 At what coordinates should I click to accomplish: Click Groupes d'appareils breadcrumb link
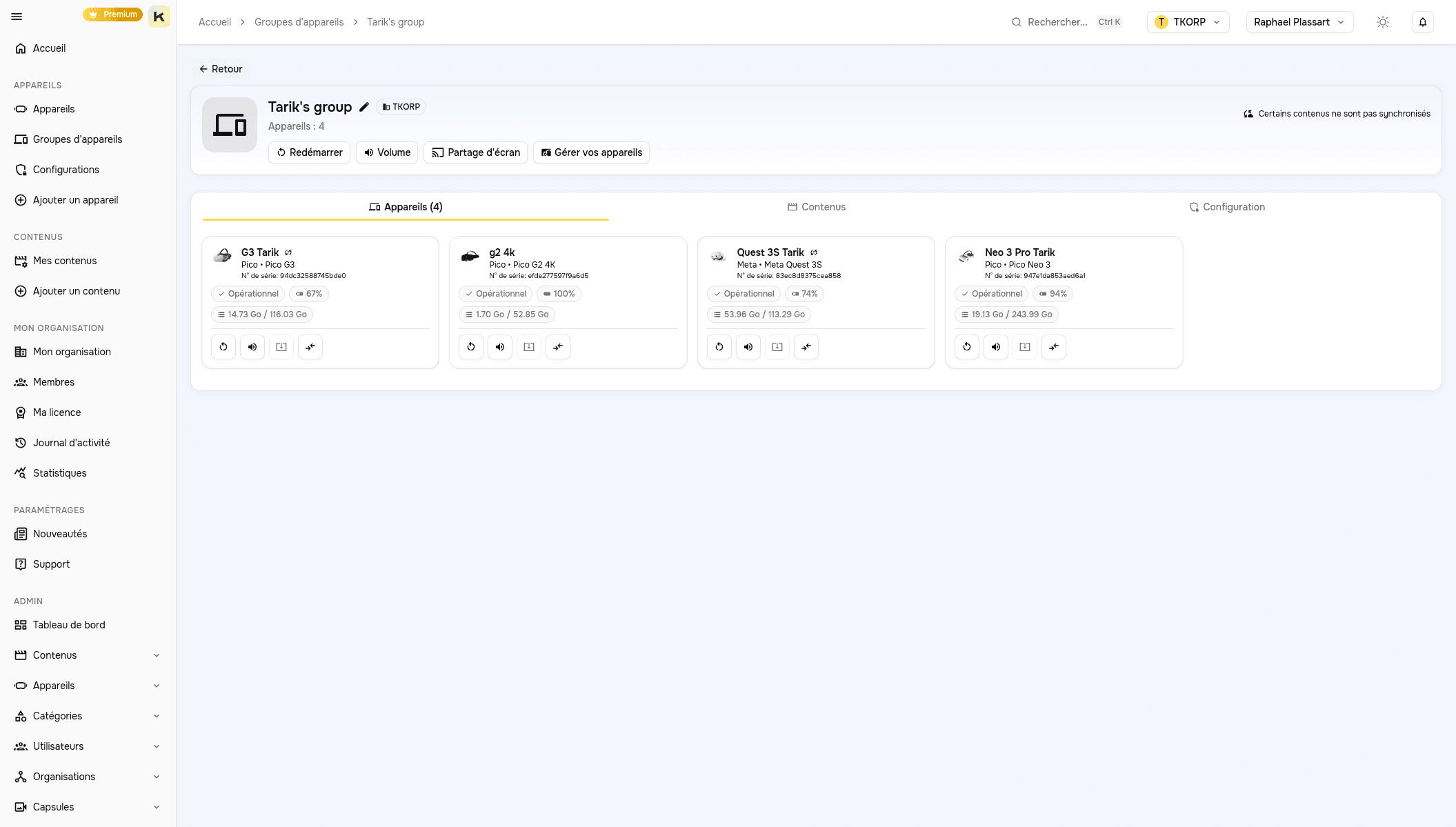pyautogui.click(x=299, y=22)
